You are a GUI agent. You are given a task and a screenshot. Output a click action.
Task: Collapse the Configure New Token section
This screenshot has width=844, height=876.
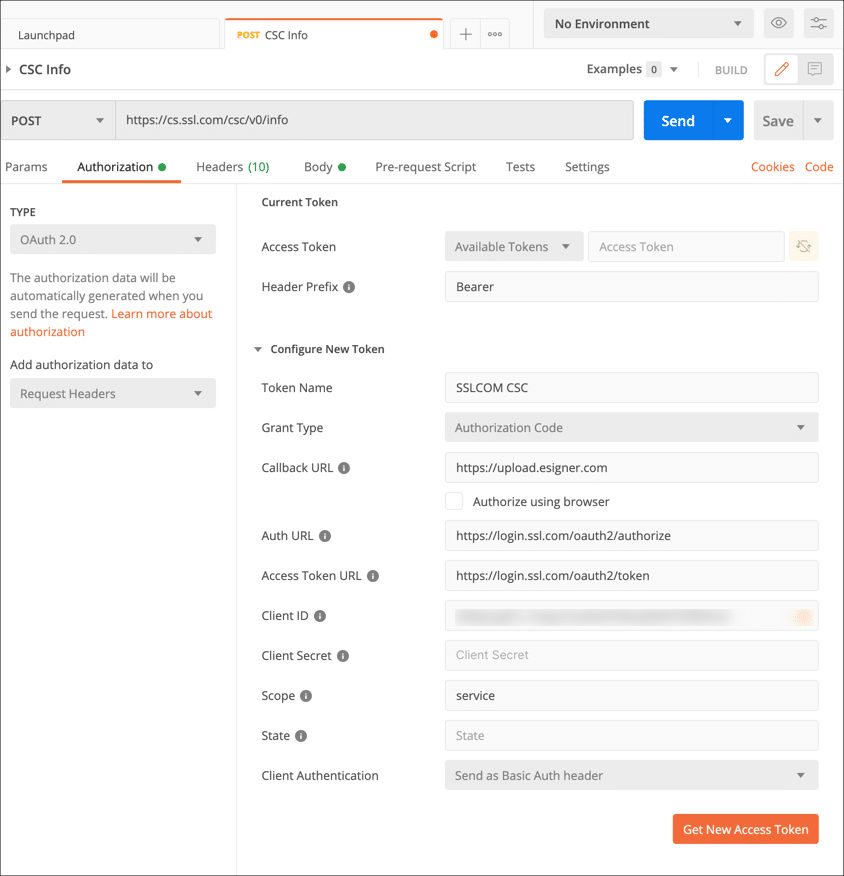pos(258,350)
